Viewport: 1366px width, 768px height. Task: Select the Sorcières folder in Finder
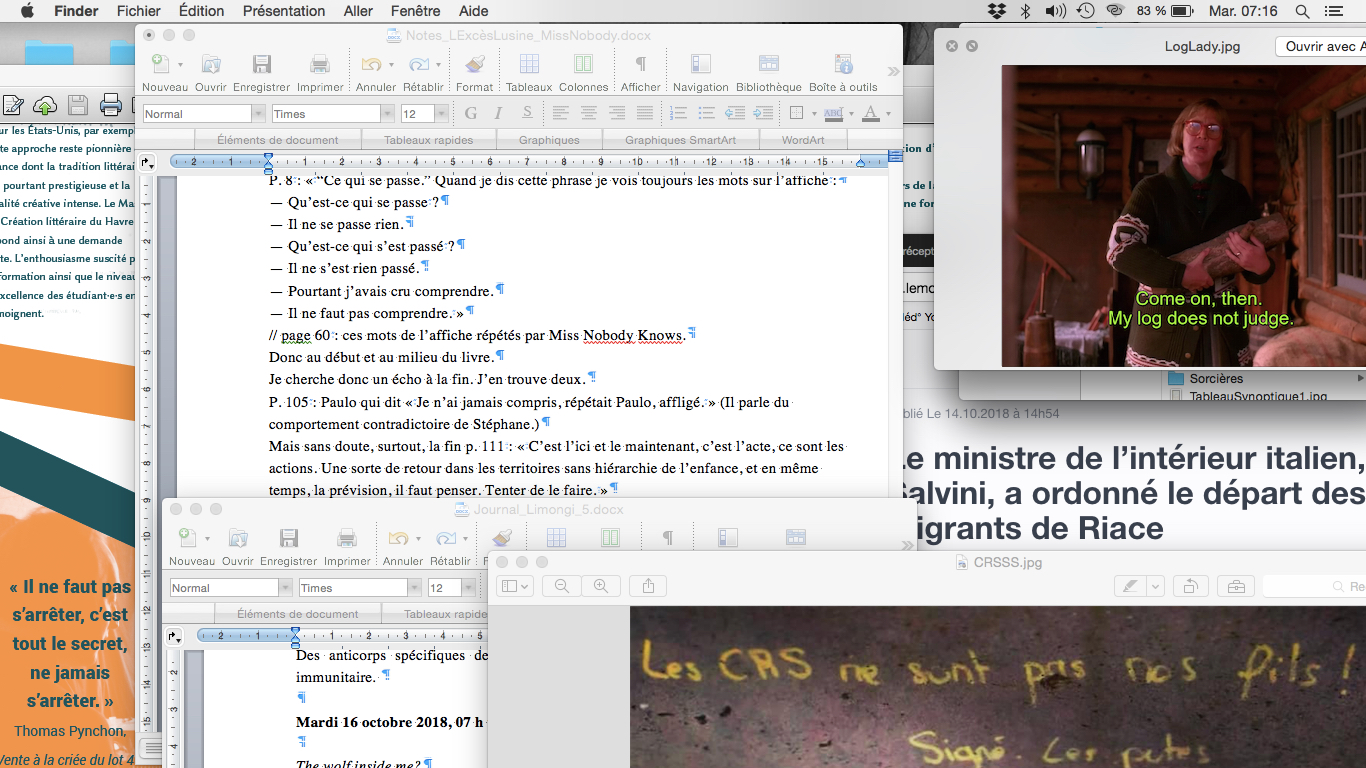(x=1216, y=379)
